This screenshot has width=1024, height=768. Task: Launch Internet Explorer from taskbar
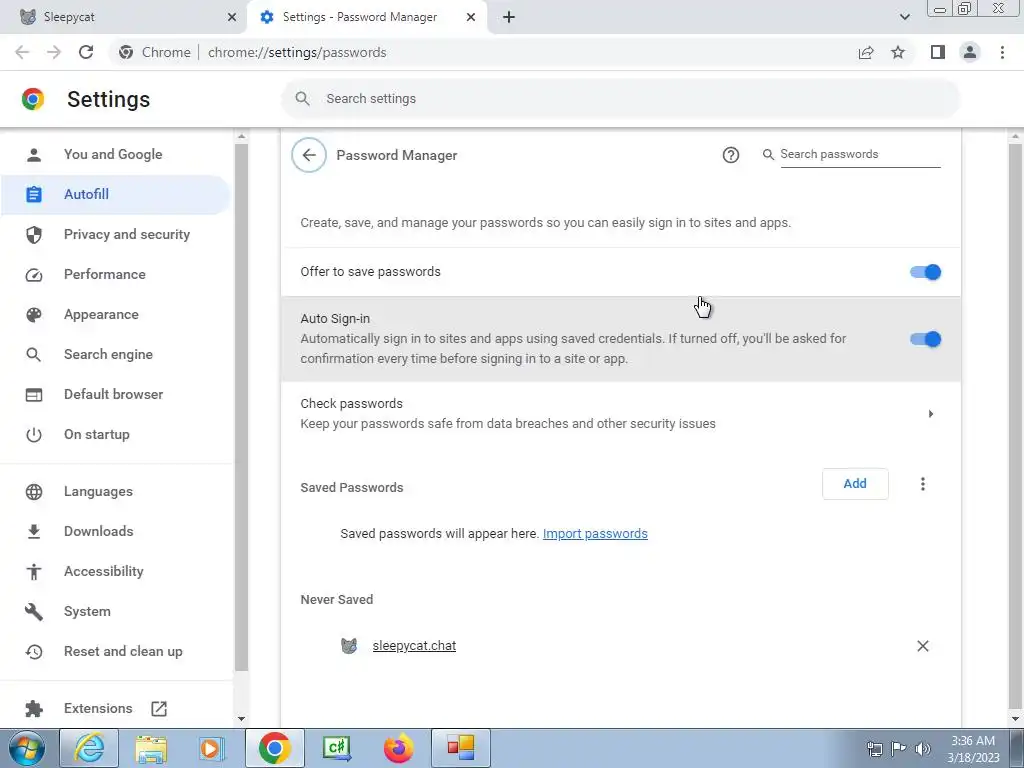pos(89,748)
